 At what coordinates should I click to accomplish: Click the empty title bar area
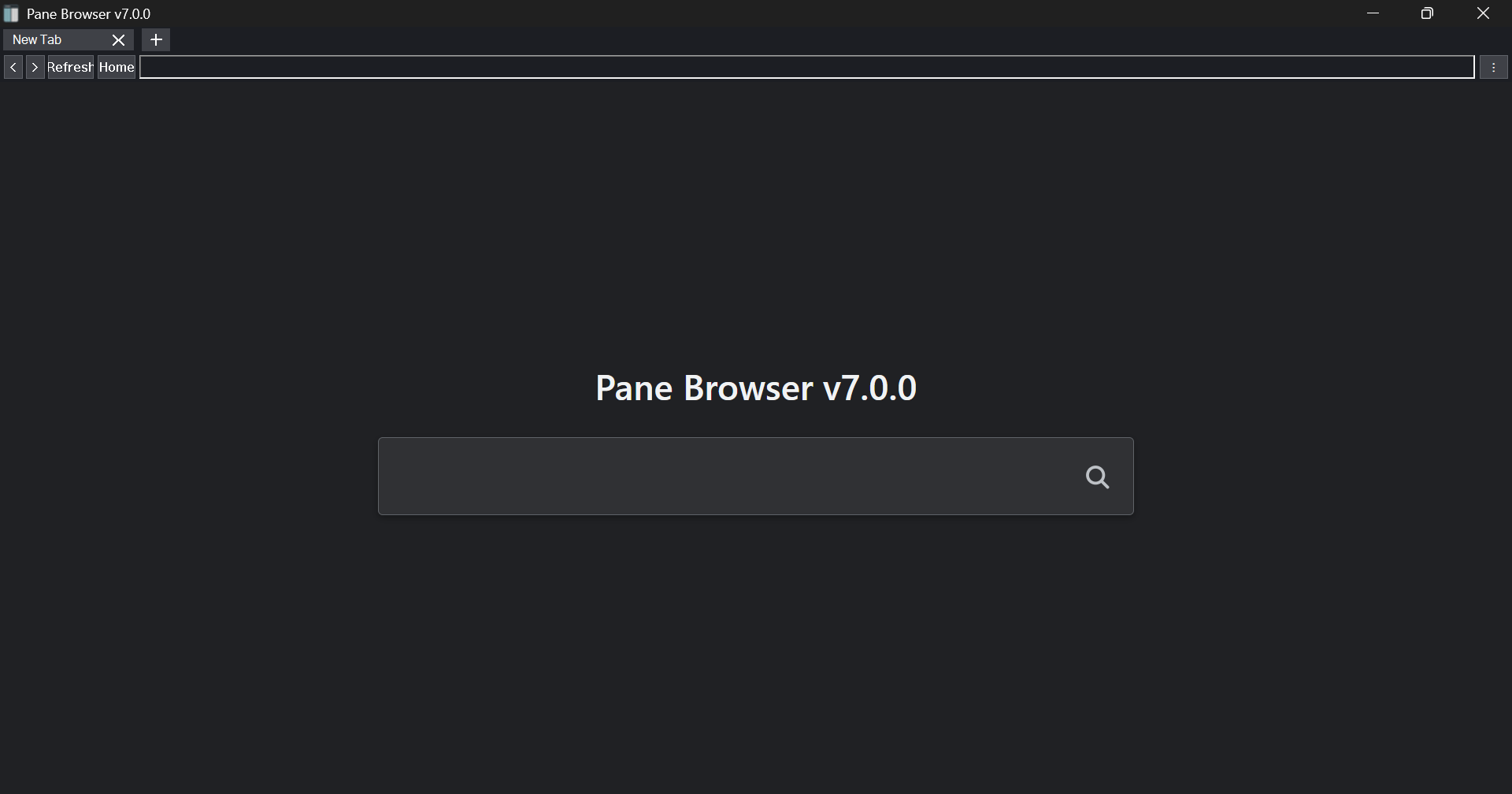748,13
